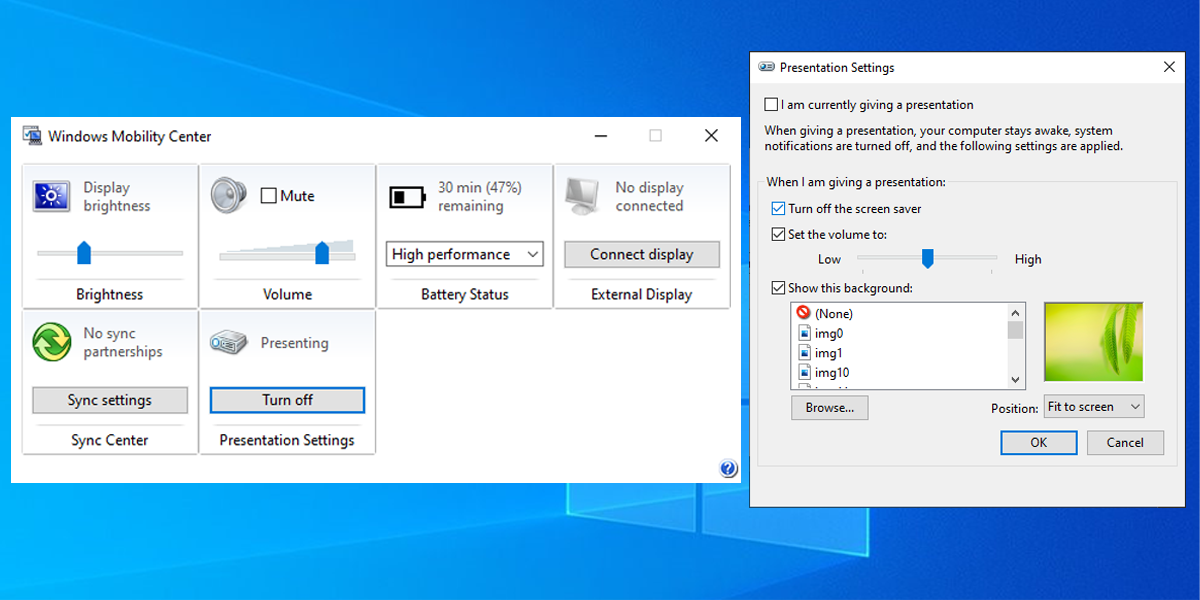1200x600 pixels.
Task: Enable 'I am currently giving a presentation'
Action: (771, 105)
